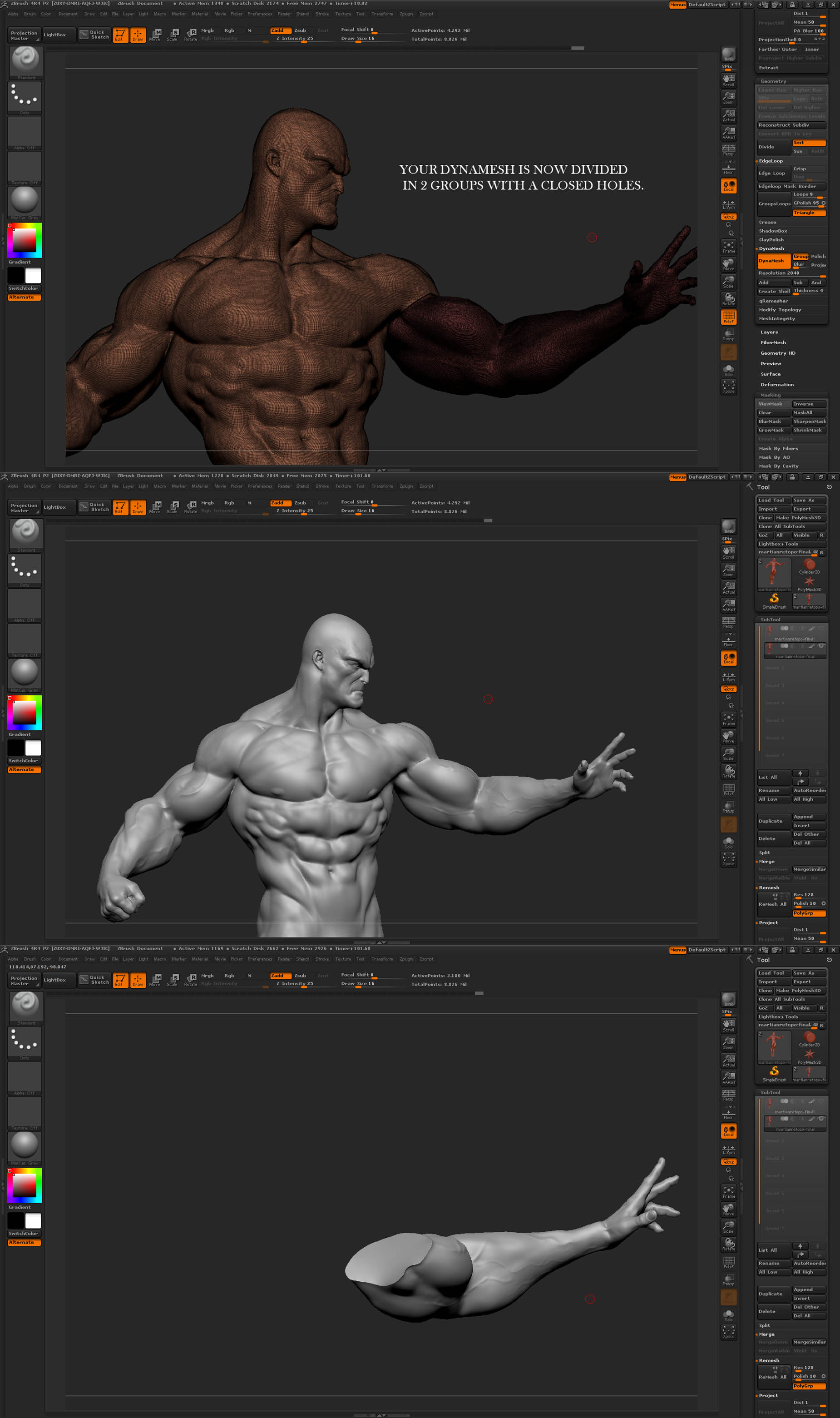Viewport: 840px width, 1418px height.
Task: Click Inverse mask button
Action: [809, 404]
